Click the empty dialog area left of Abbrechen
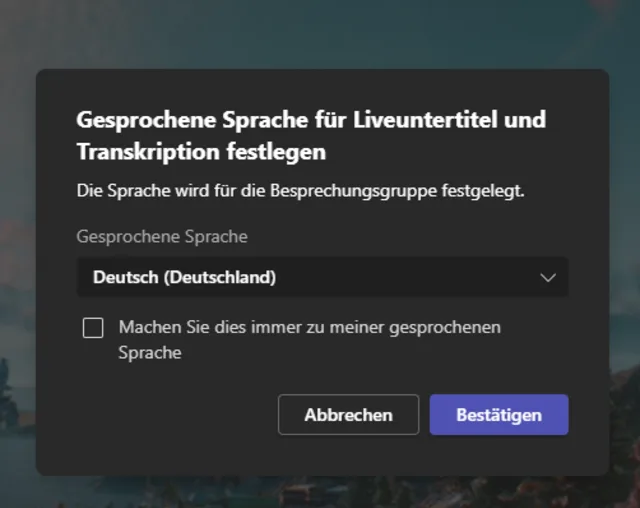 [170, 414]
